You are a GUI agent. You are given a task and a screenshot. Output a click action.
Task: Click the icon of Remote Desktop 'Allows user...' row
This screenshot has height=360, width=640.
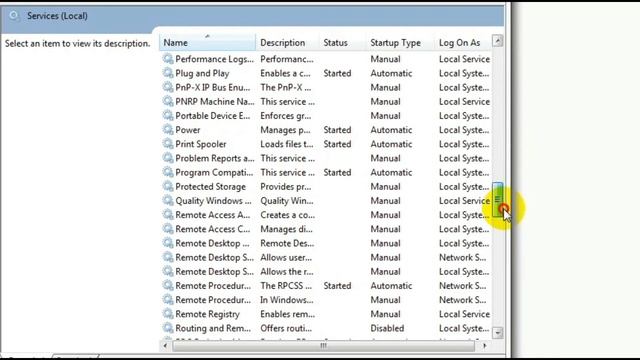(168, 257)
